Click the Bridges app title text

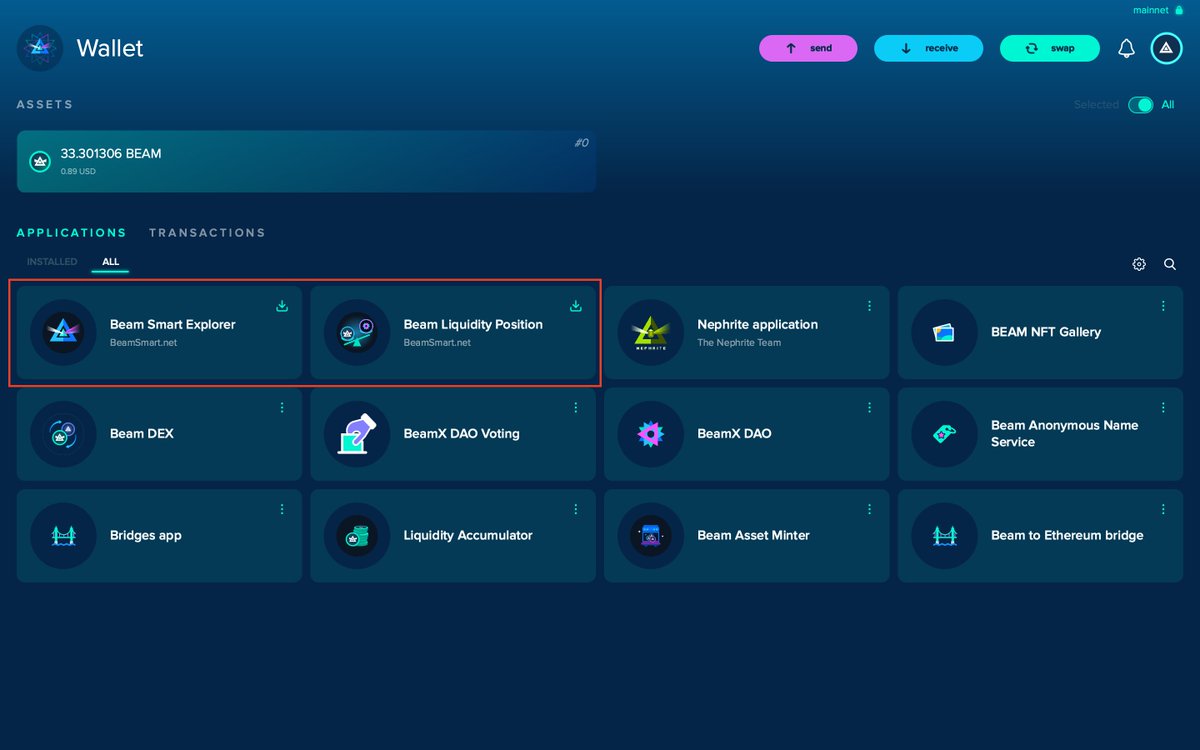tap(146, 536)
